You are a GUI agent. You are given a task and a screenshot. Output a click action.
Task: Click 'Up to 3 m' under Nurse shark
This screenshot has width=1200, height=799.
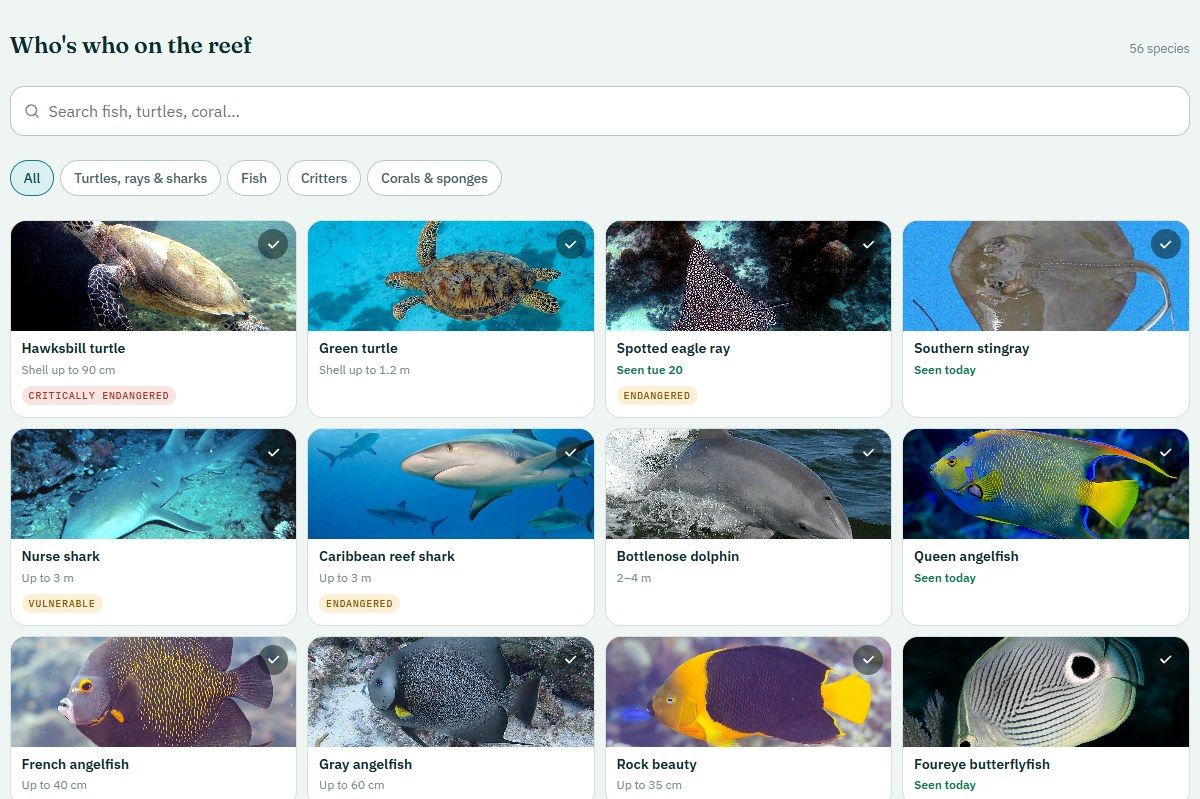[48, 578]
